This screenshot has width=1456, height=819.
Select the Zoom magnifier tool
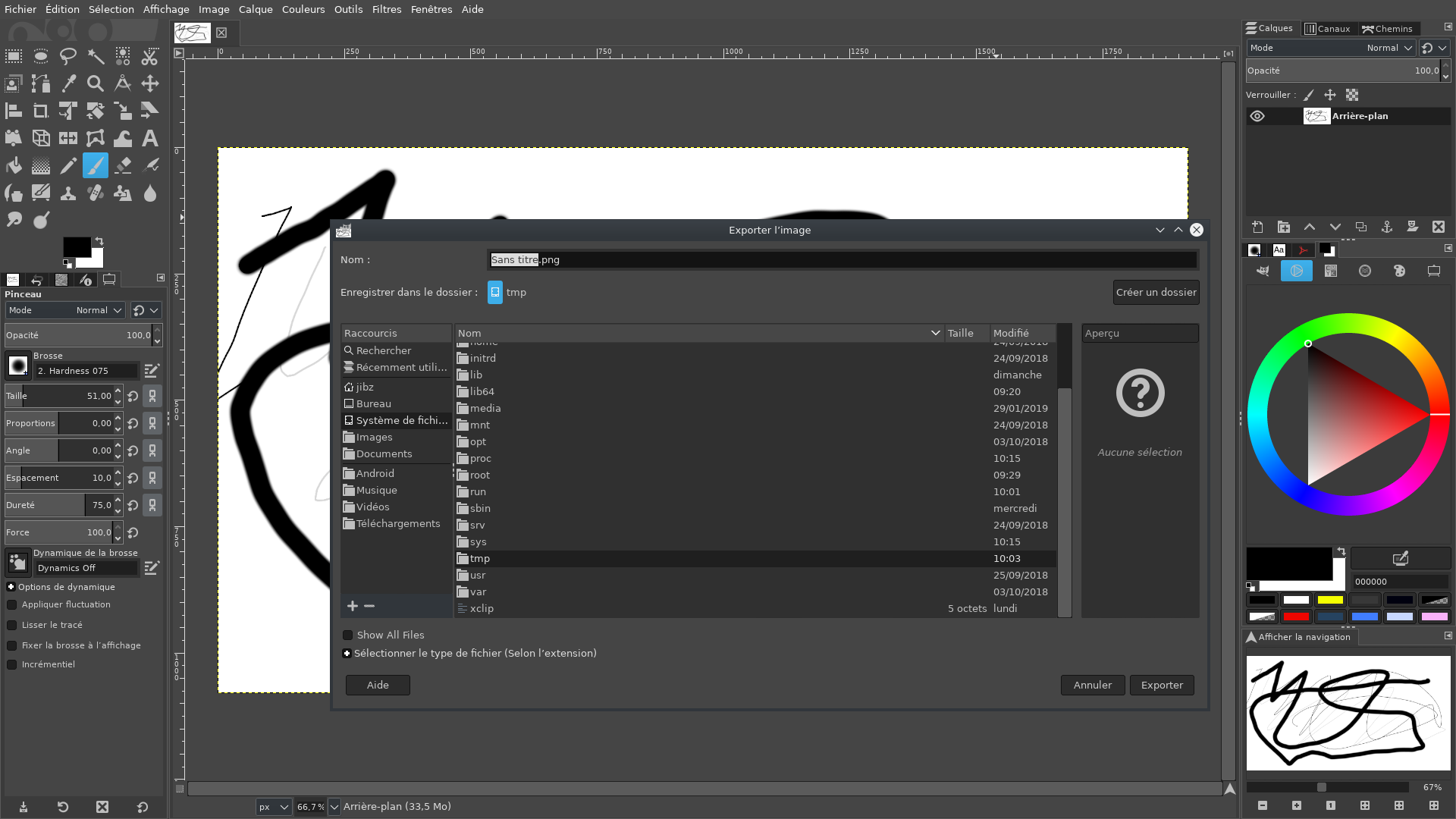[96, 83]
